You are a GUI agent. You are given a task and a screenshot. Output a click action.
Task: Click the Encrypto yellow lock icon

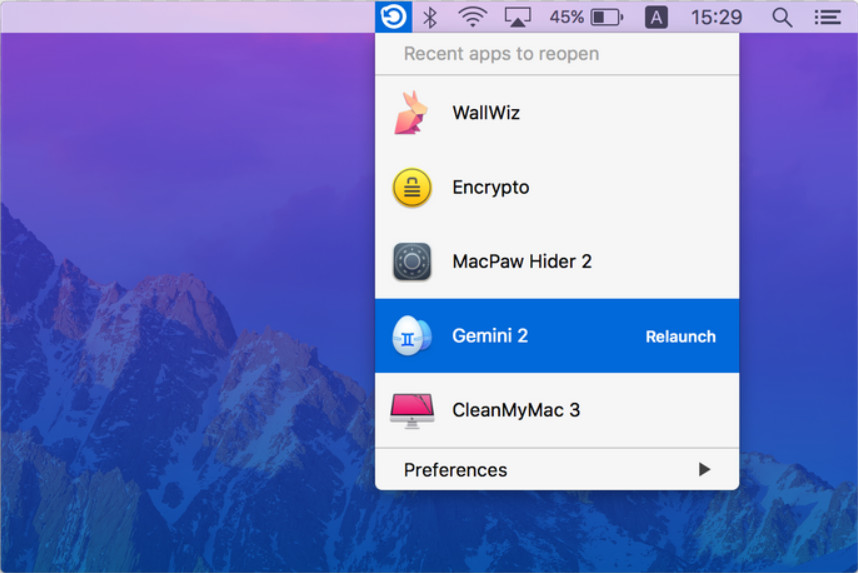(412, 187)
